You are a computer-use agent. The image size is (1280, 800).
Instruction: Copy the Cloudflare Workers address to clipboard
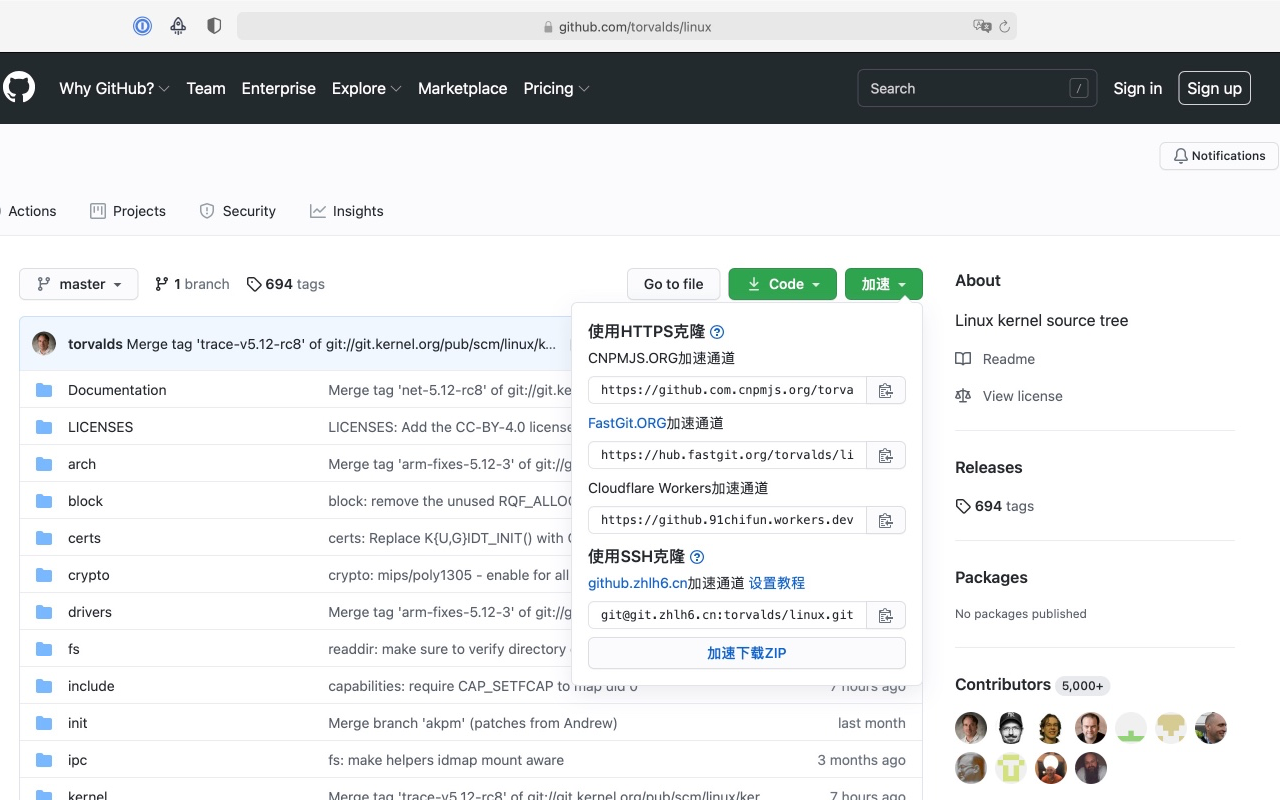click(x=885, y=520)
